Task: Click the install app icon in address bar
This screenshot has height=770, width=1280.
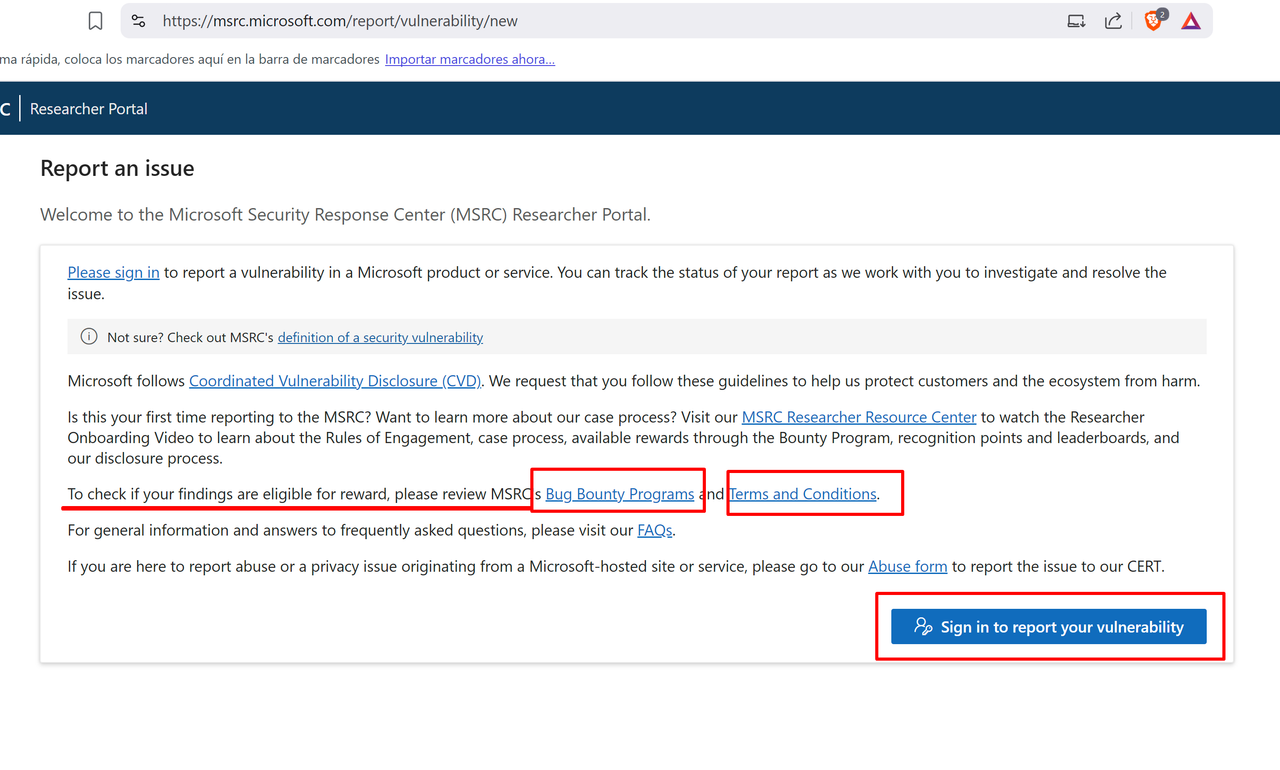Action: point(1076,21)
